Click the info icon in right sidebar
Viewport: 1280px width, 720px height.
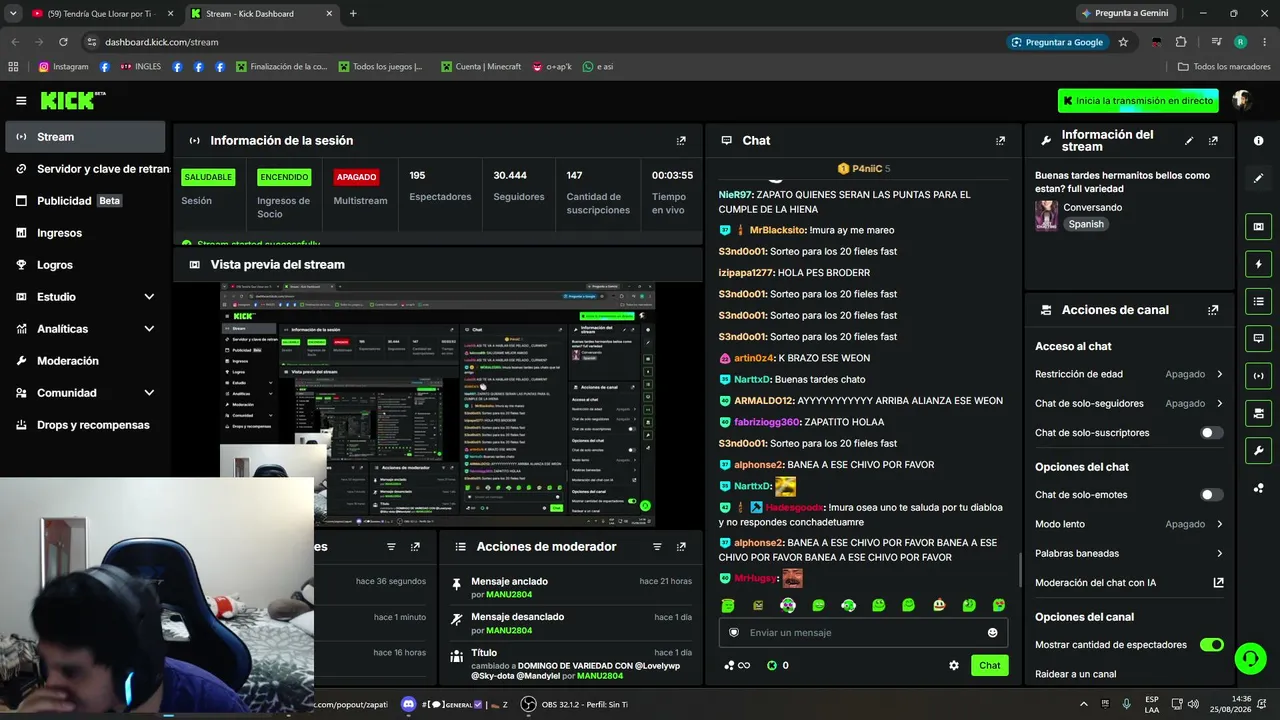[x=1258, y=141]
